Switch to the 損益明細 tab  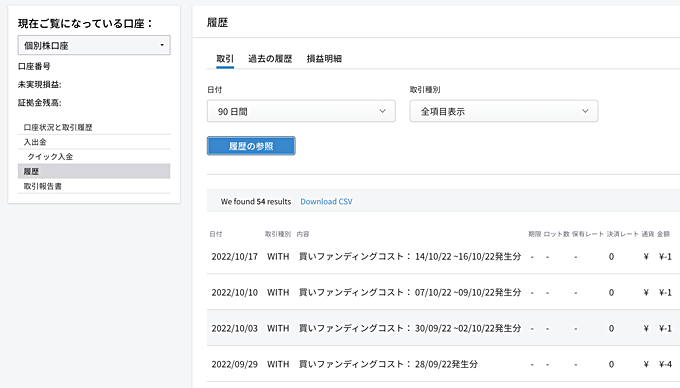point(324,59)
